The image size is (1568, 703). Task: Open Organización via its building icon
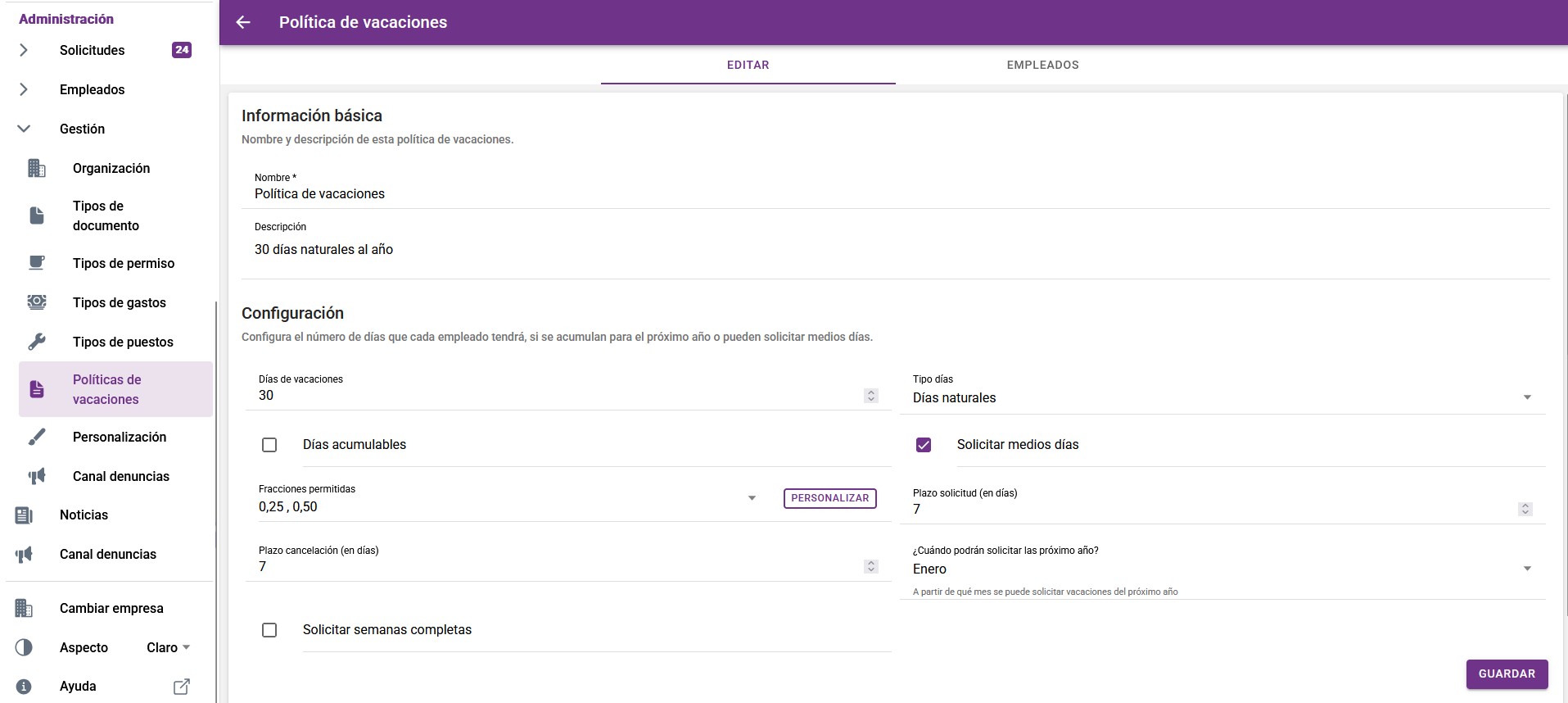(37, 168)
